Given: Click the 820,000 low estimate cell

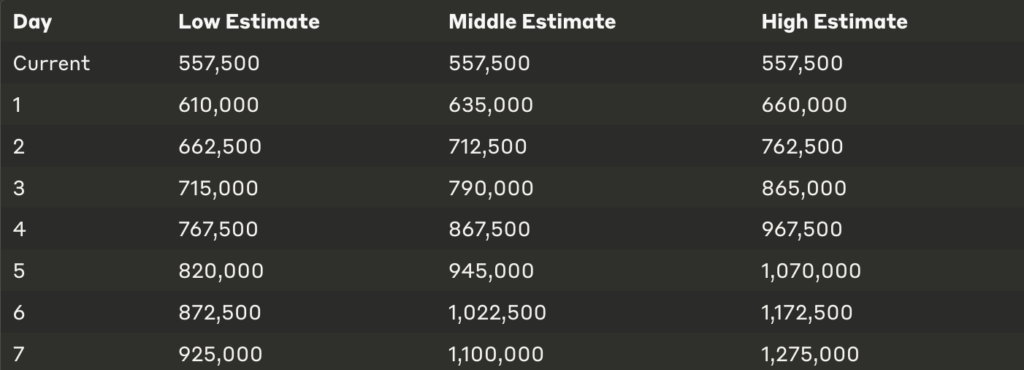Looking at the screenshot, I should [x=221, y=271].
